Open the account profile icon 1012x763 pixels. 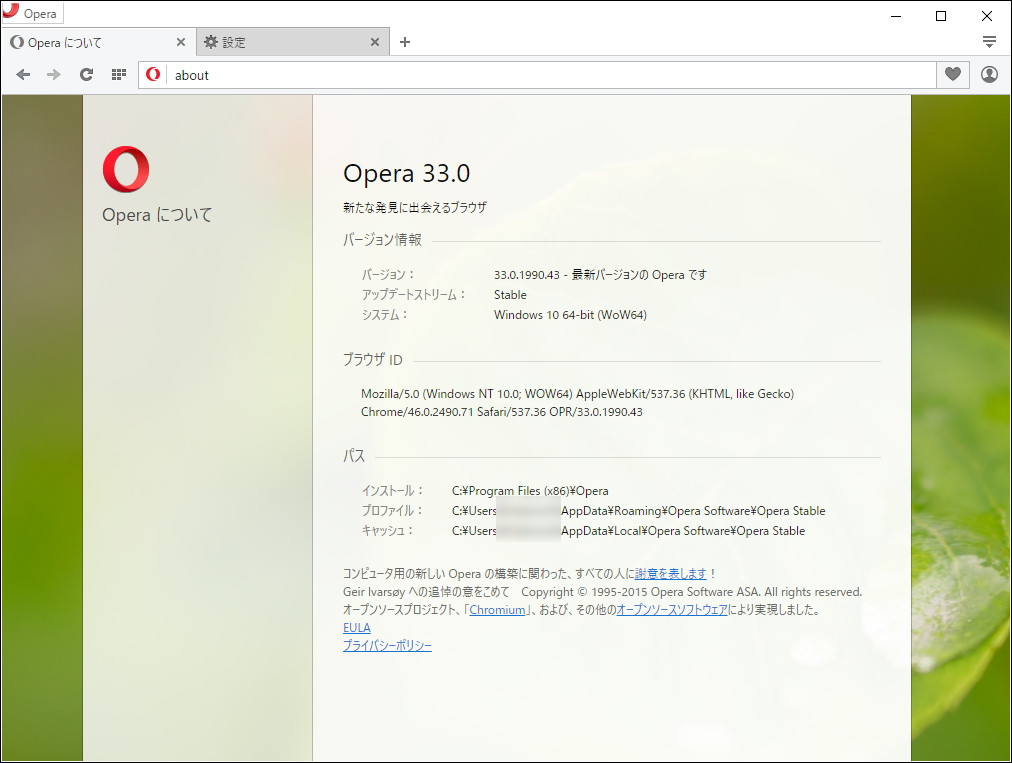pyautogui.click(x=989, y=74)
